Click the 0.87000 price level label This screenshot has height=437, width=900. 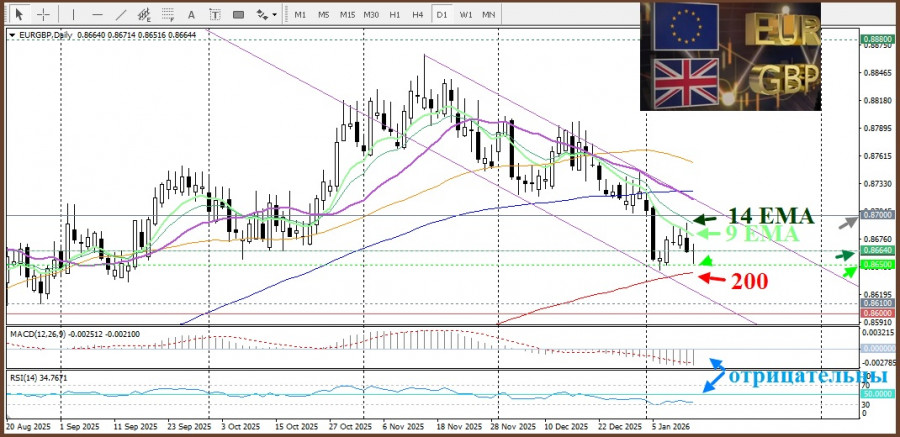876,215
